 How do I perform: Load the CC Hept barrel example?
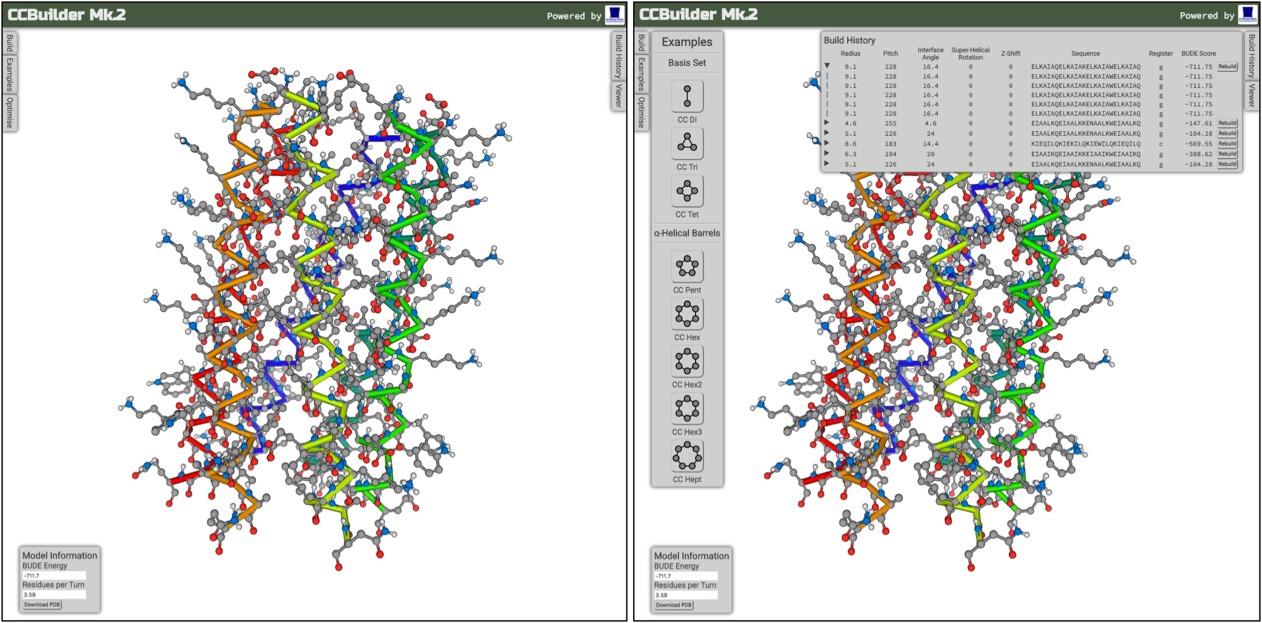click(687, 456)
